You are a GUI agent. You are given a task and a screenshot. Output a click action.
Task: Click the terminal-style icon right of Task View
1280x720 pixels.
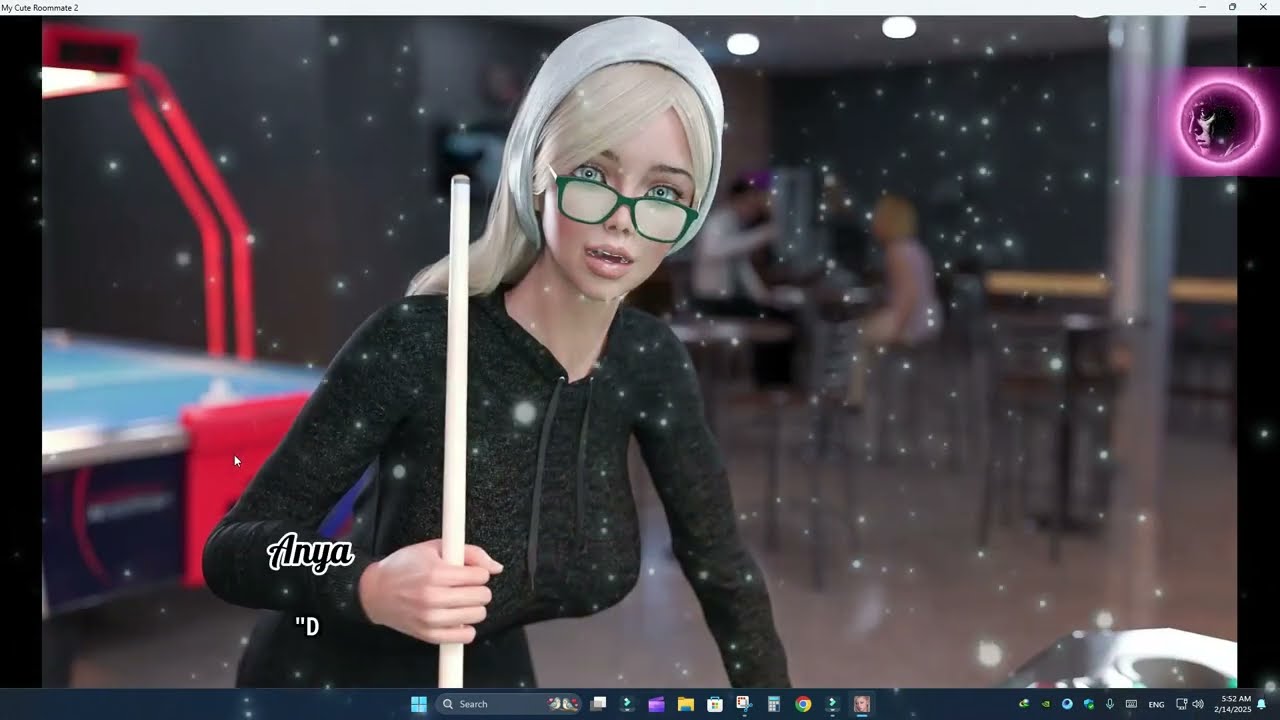click(x=627, y=704)
